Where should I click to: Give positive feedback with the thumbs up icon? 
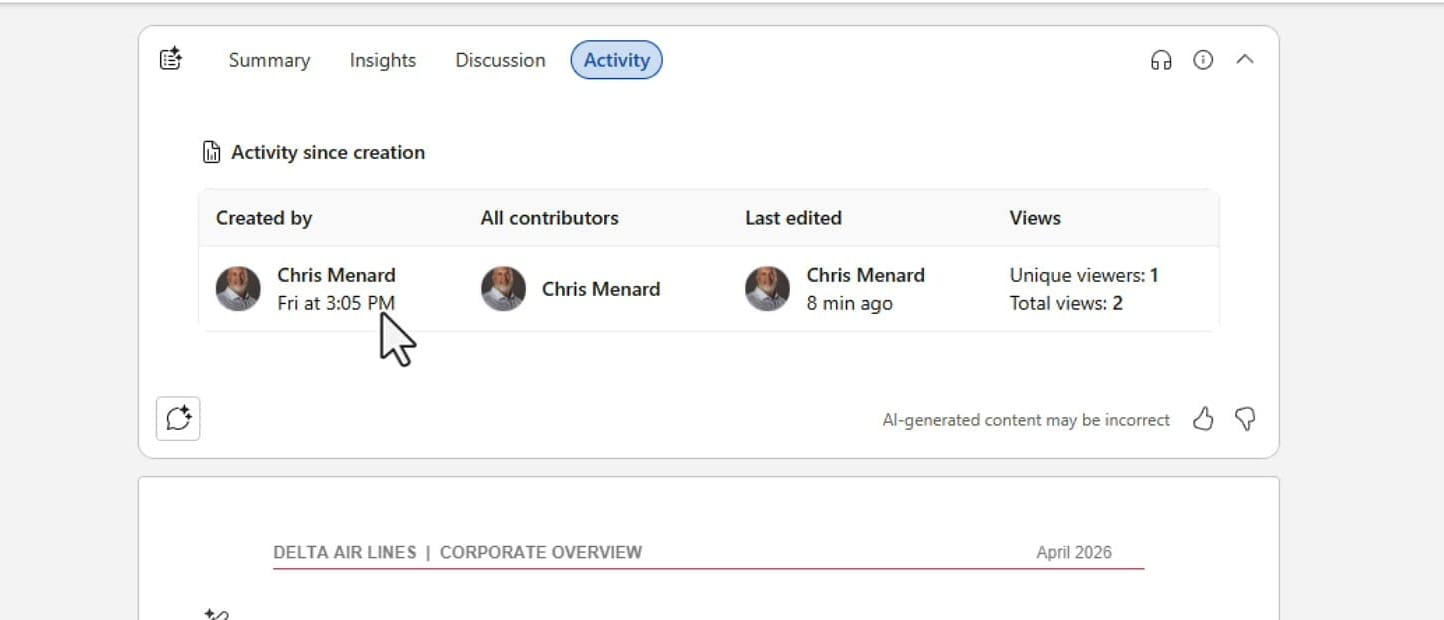[x=1203, y=420]
